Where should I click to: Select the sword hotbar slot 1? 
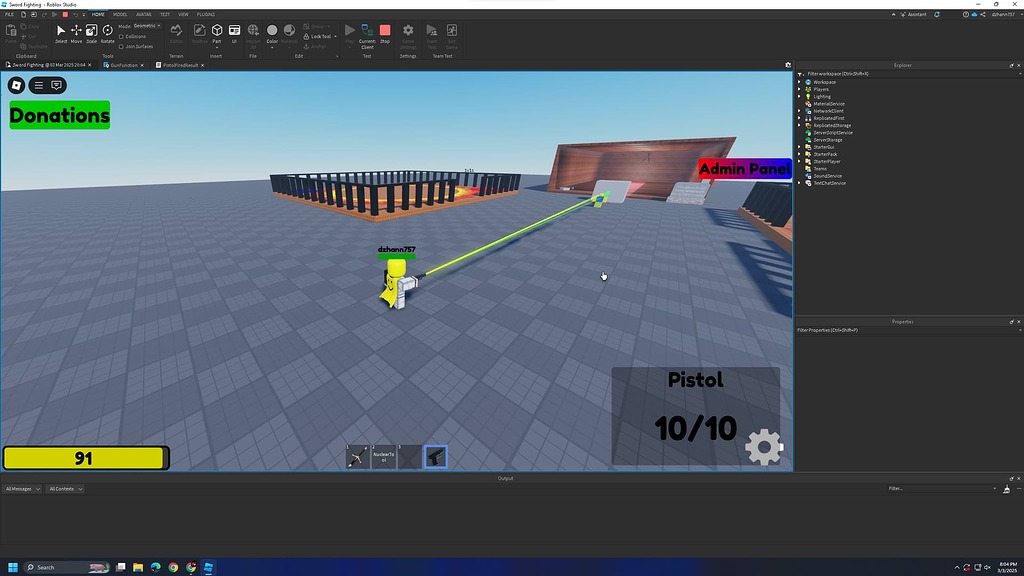click(357, 456)
